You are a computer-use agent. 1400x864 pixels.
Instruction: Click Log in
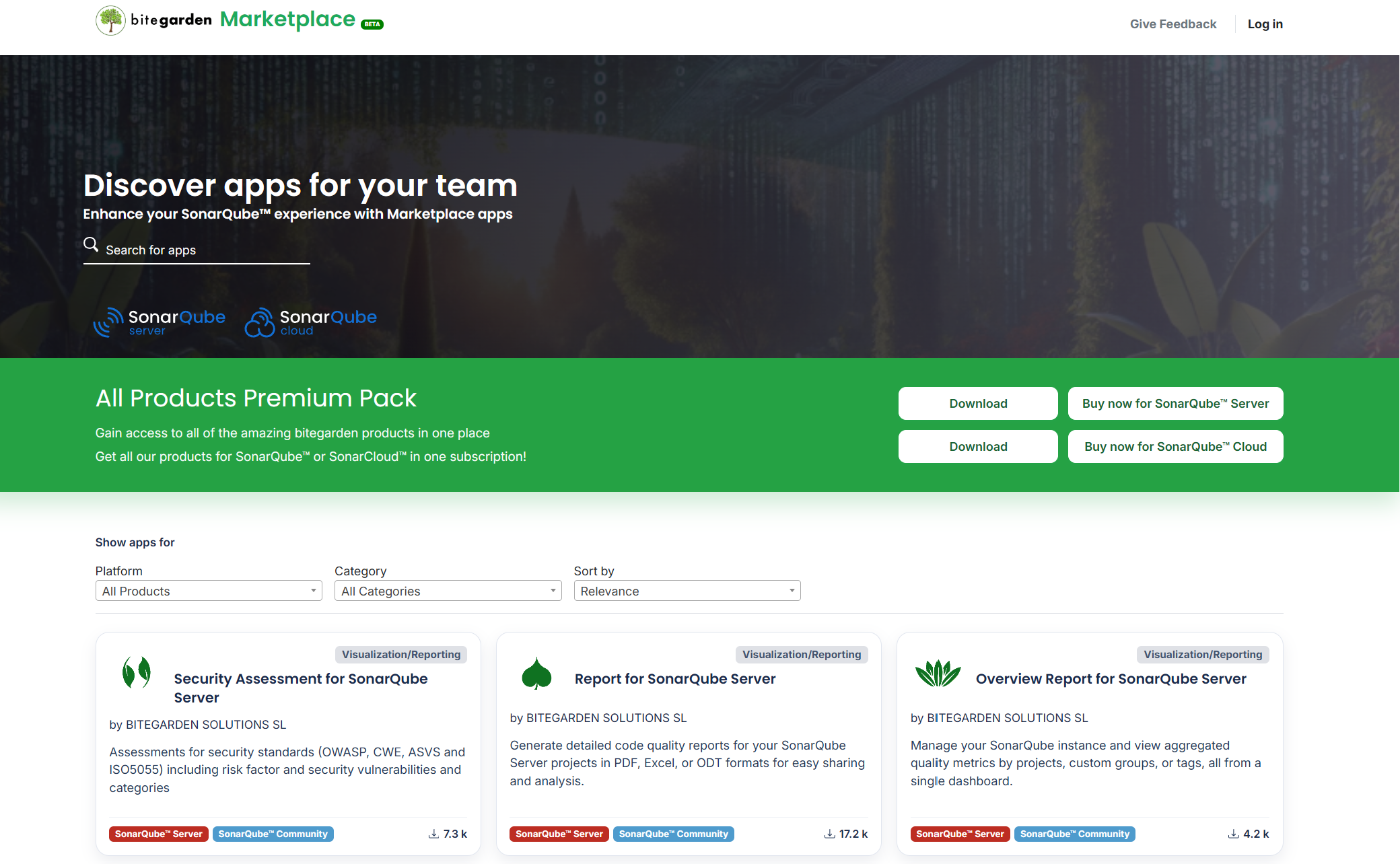[1265, 24]
